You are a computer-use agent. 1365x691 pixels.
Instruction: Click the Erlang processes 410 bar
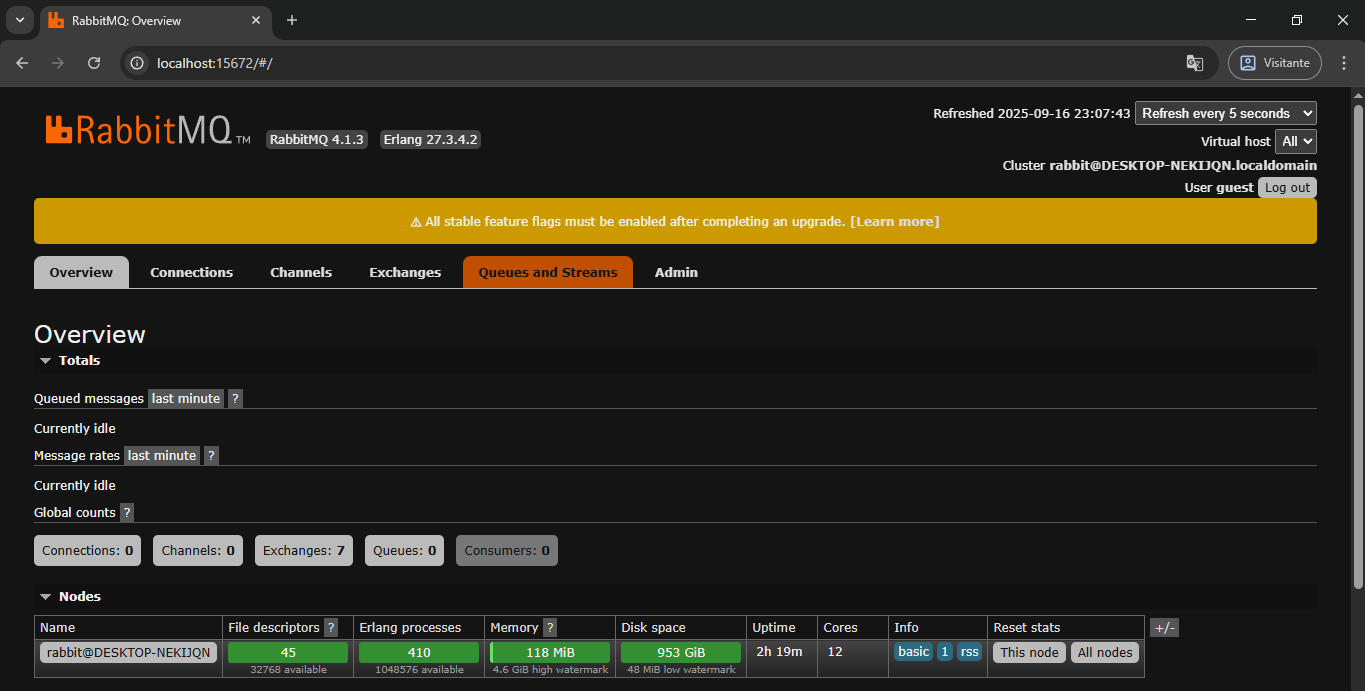point(419,652)
